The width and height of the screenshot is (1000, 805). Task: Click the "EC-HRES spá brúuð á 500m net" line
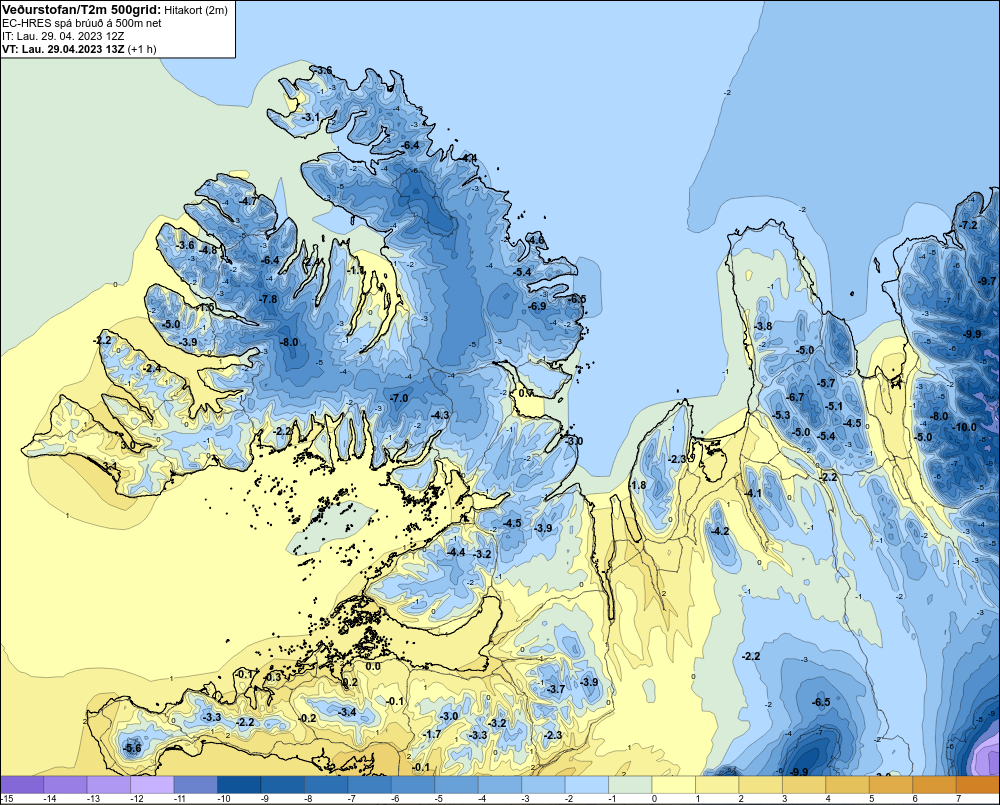tap(82, 23)
